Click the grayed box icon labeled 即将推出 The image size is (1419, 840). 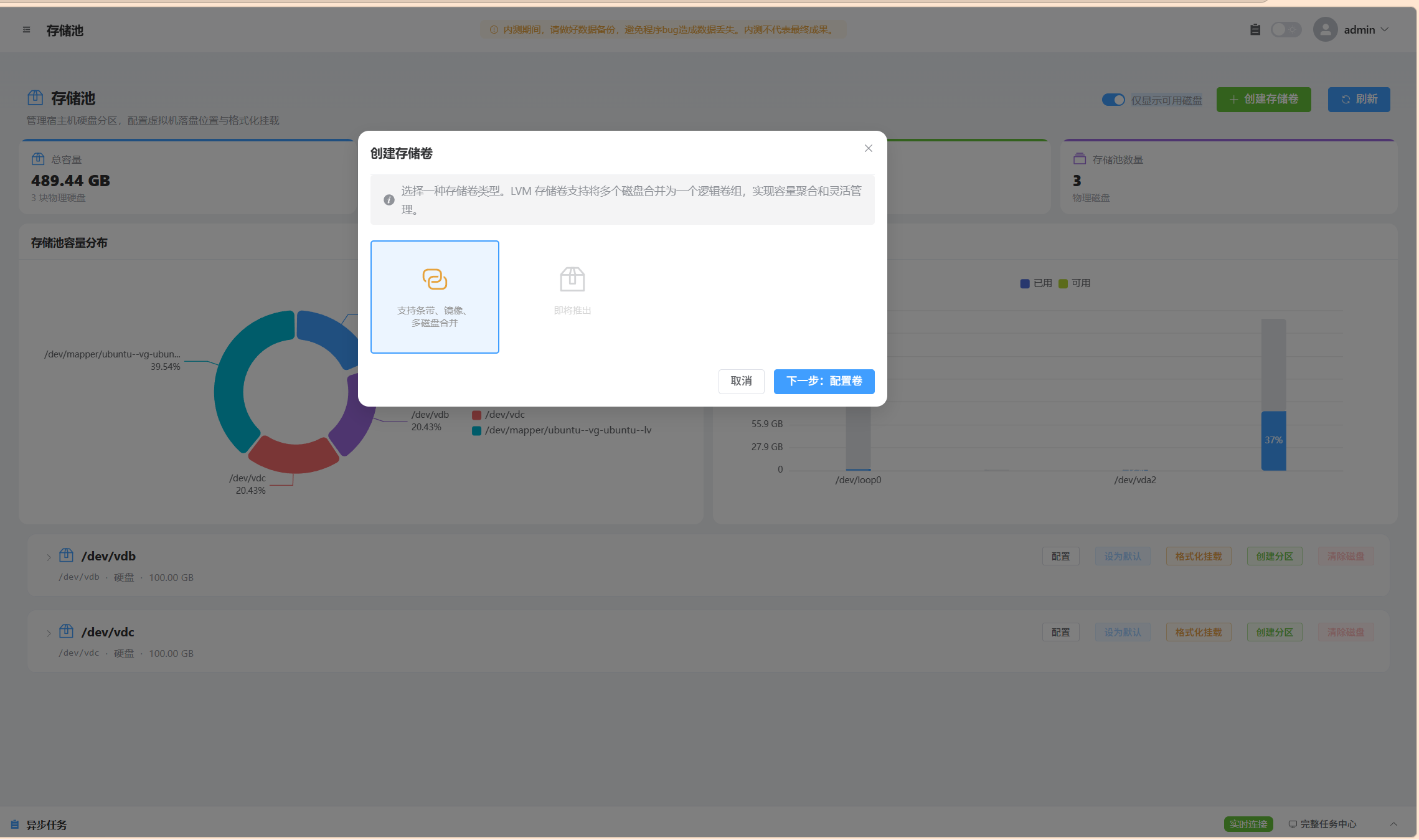point(572,279)
